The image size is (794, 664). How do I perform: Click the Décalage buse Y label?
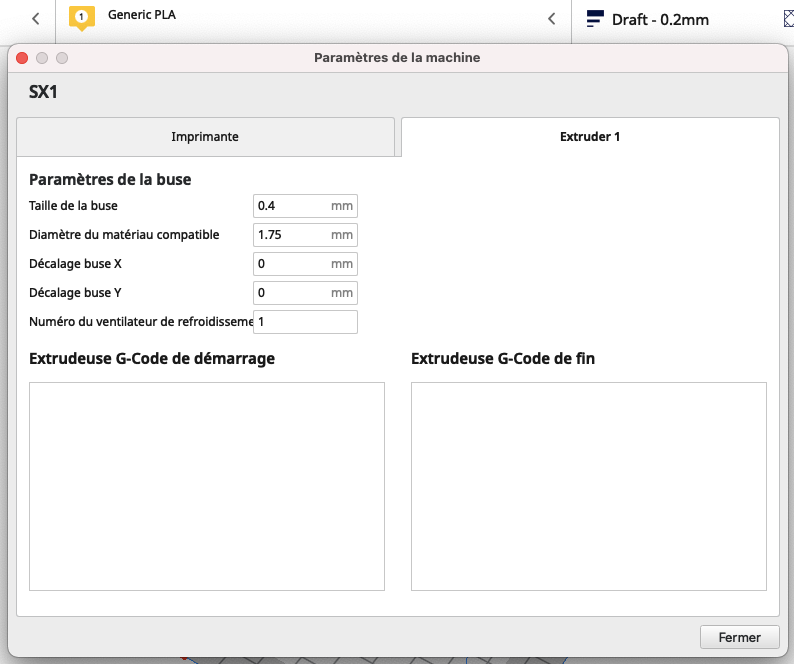click(x=75, y=292)
